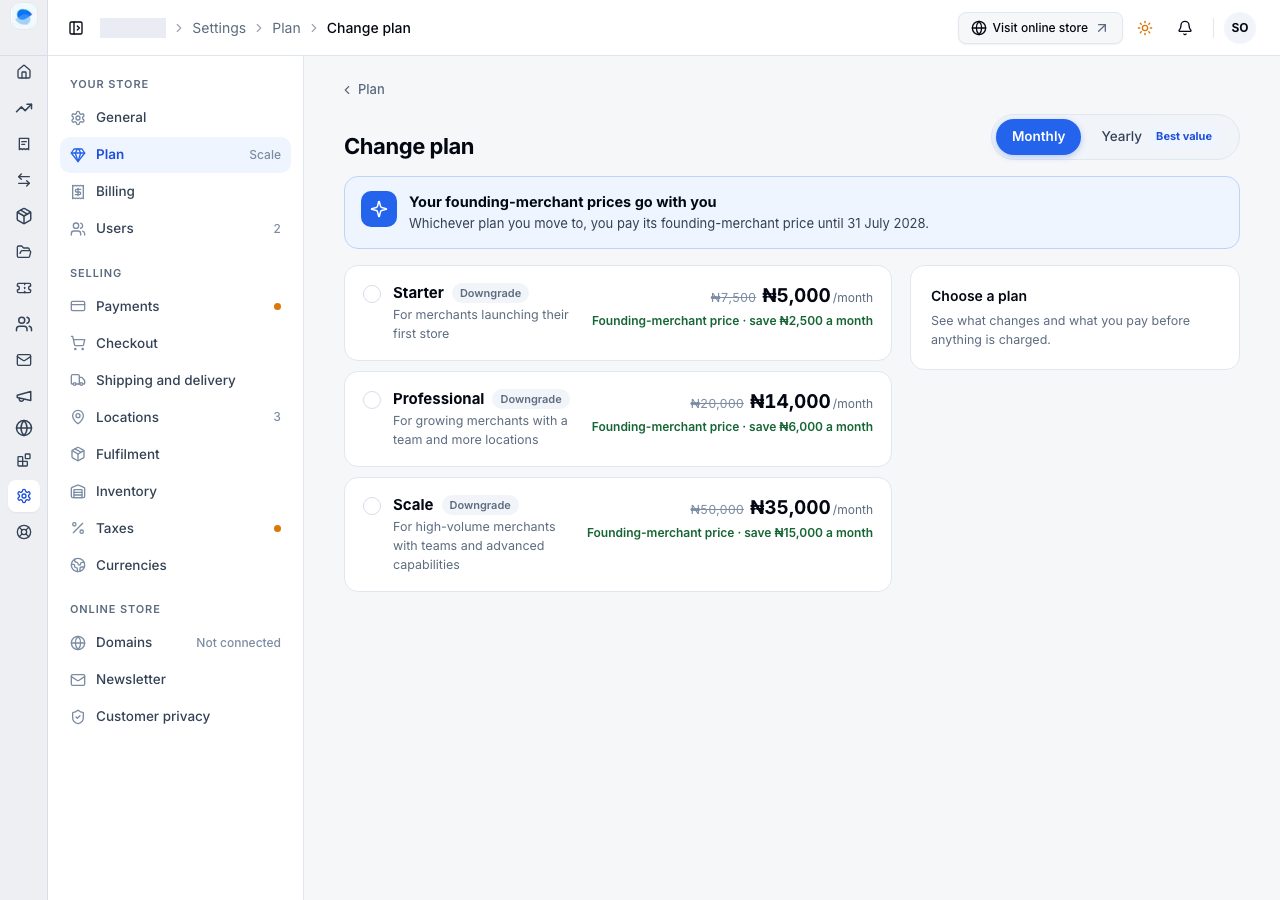The image size is (1280, 900).
Task: Open Taxes settings
Action: pyautogui.click(x=176, y=529)
